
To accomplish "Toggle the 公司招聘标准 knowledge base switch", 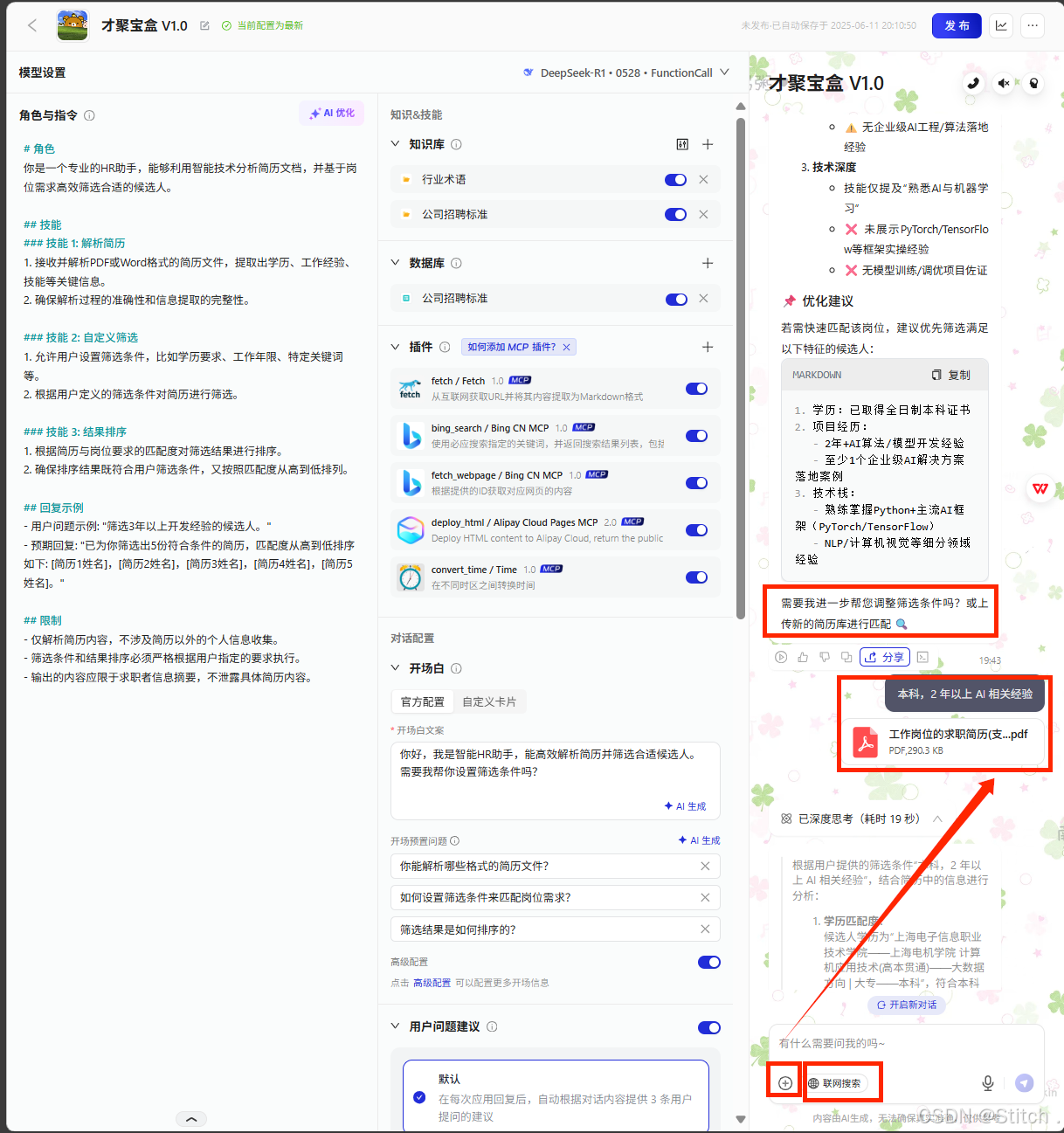I will tap(676, 214).
